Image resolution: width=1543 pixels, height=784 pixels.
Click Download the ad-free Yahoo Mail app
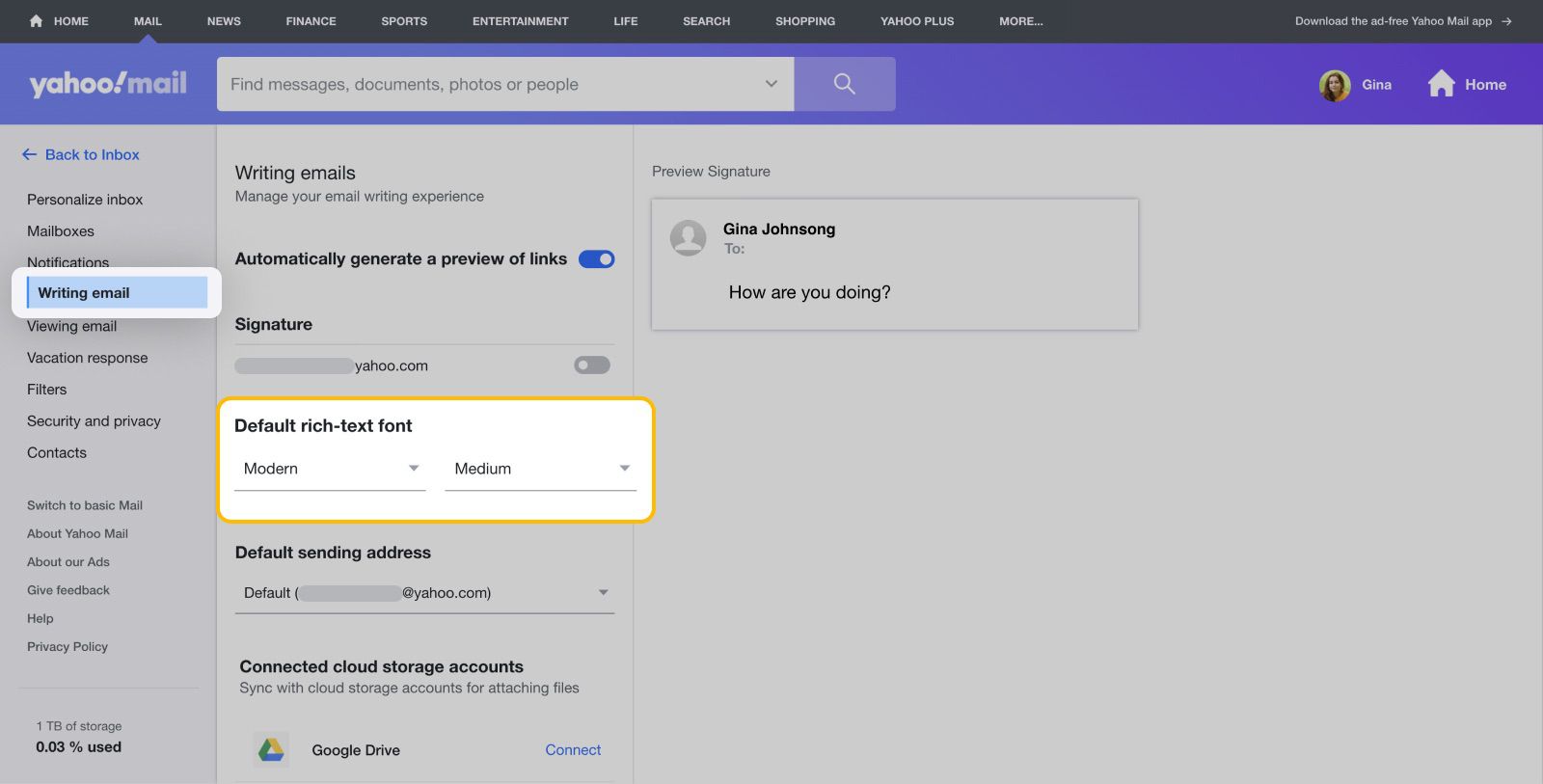[1394, 21]
